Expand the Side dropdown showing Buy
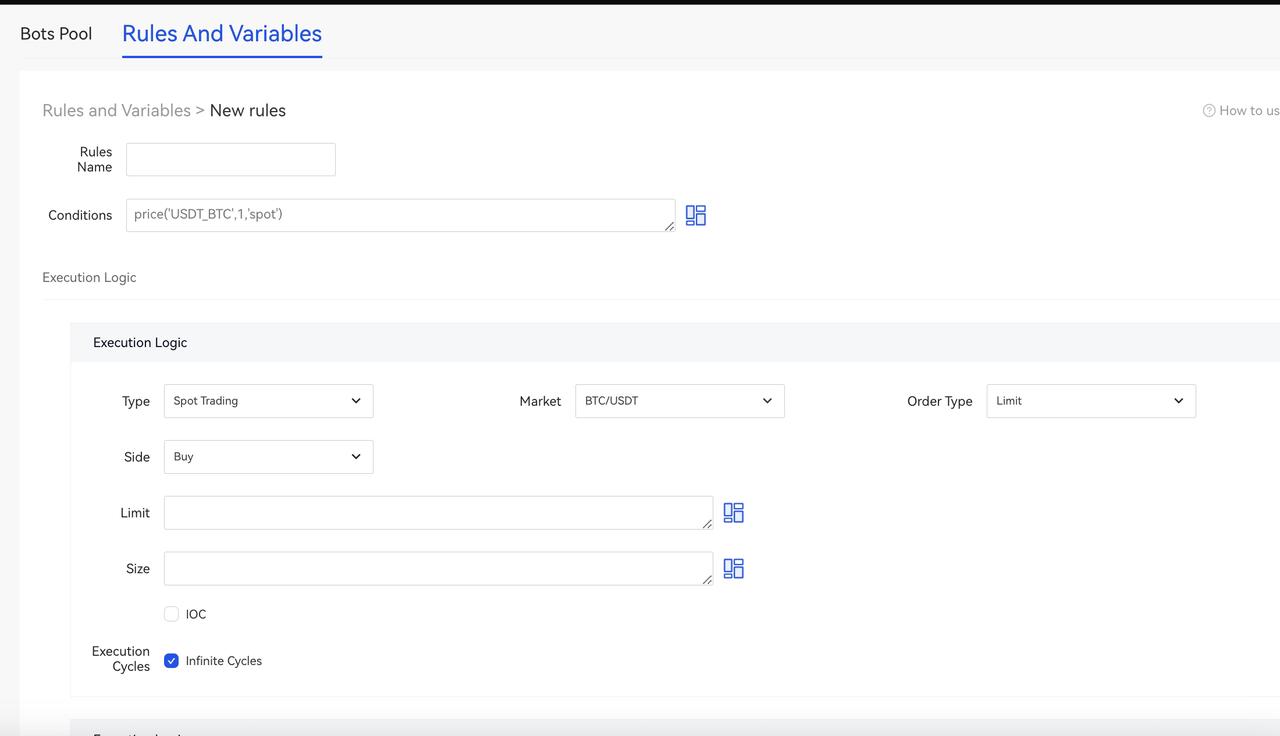The height and width of the screenshot is (736, 1280). [x=268, y=457]
